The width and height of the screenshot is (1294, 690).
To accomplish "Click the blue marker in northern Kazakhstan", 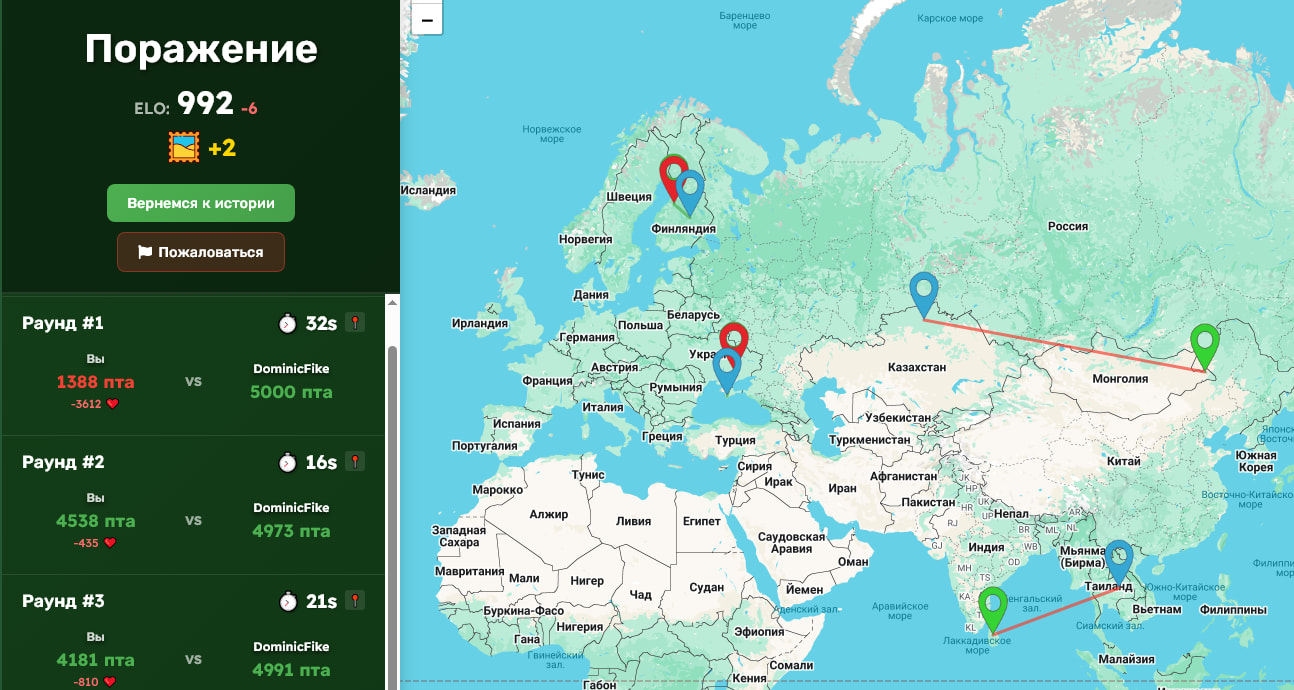I will (924, 295).
